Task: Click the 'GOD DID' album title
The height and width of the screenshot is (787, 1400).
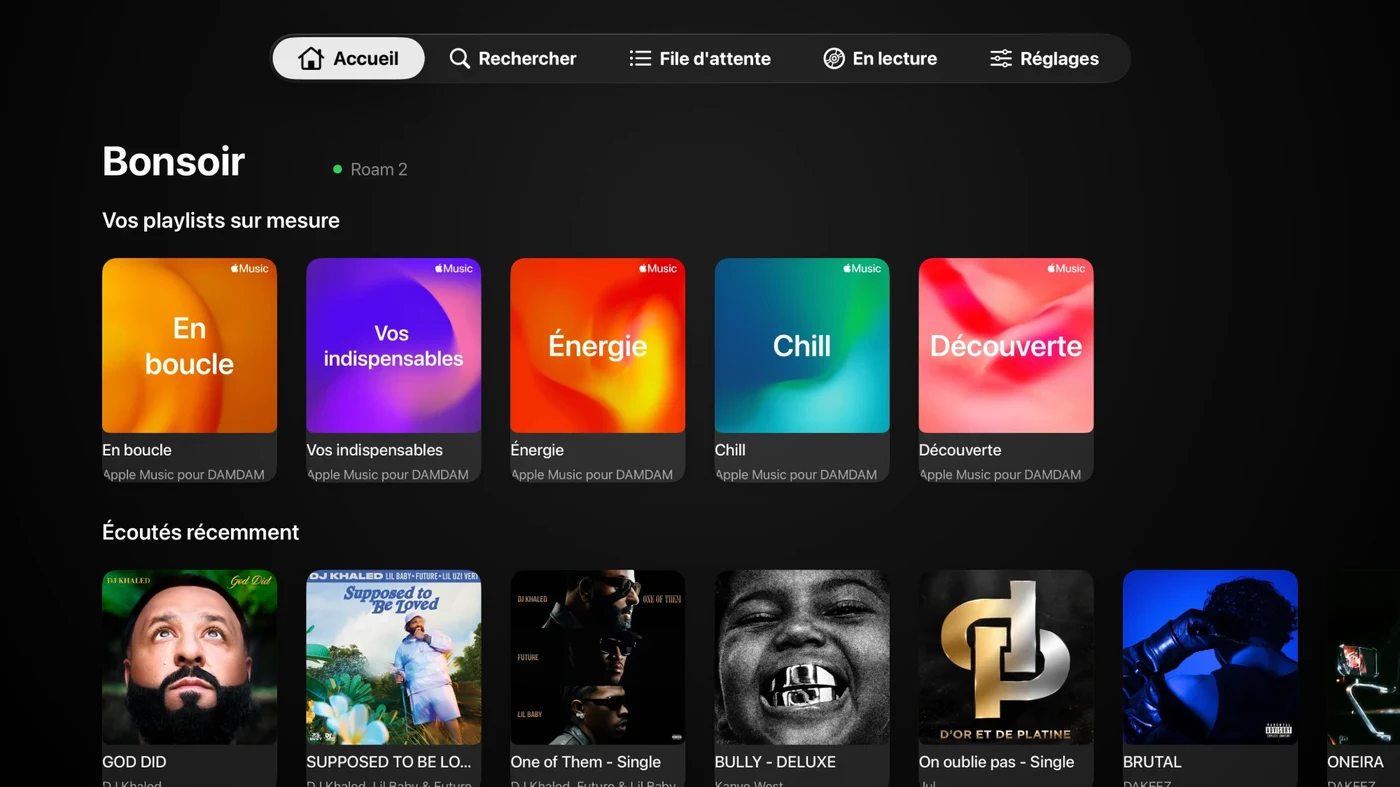Action: [x=134, y=763]
